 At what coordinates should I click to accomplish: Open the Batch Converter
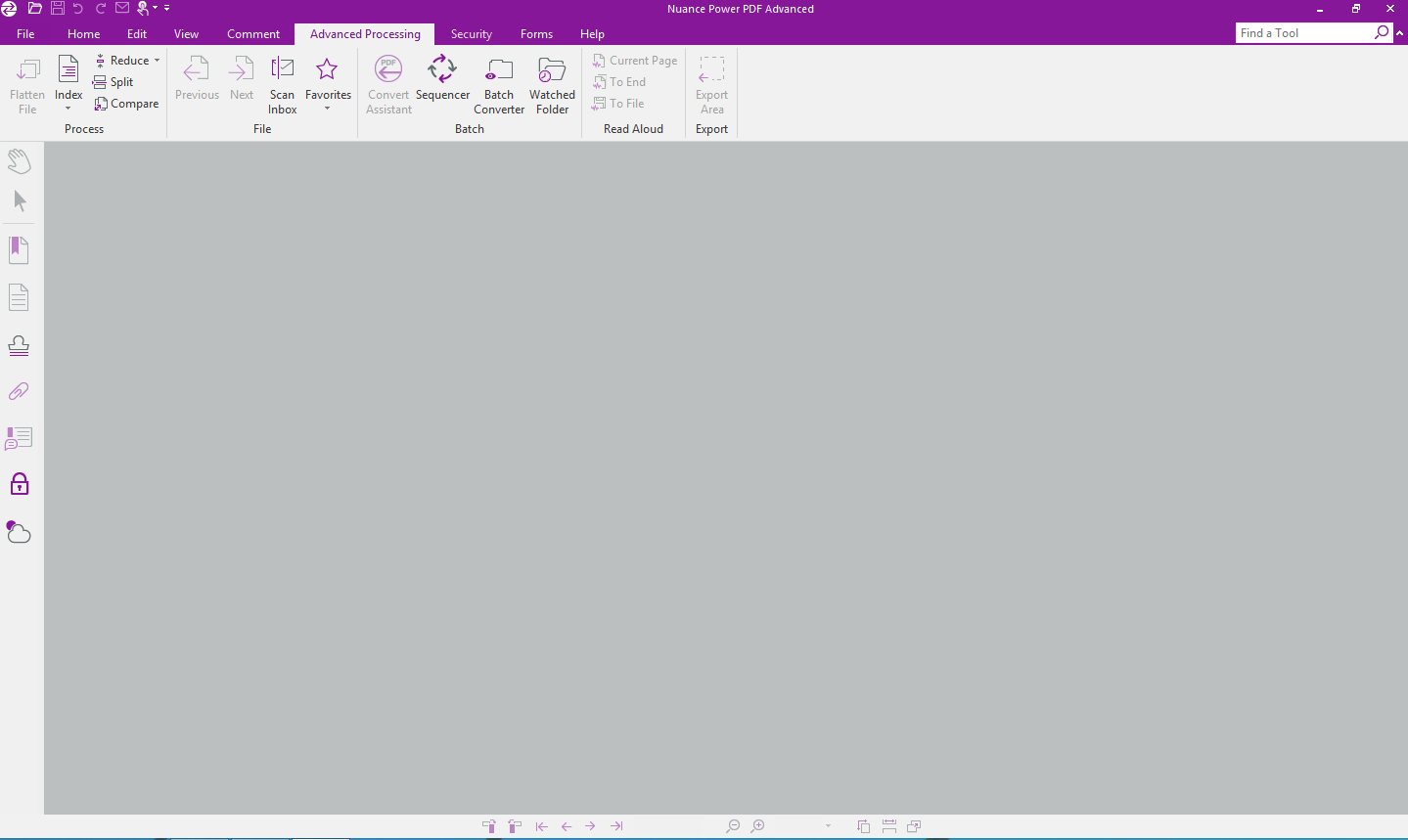(499, 85)
